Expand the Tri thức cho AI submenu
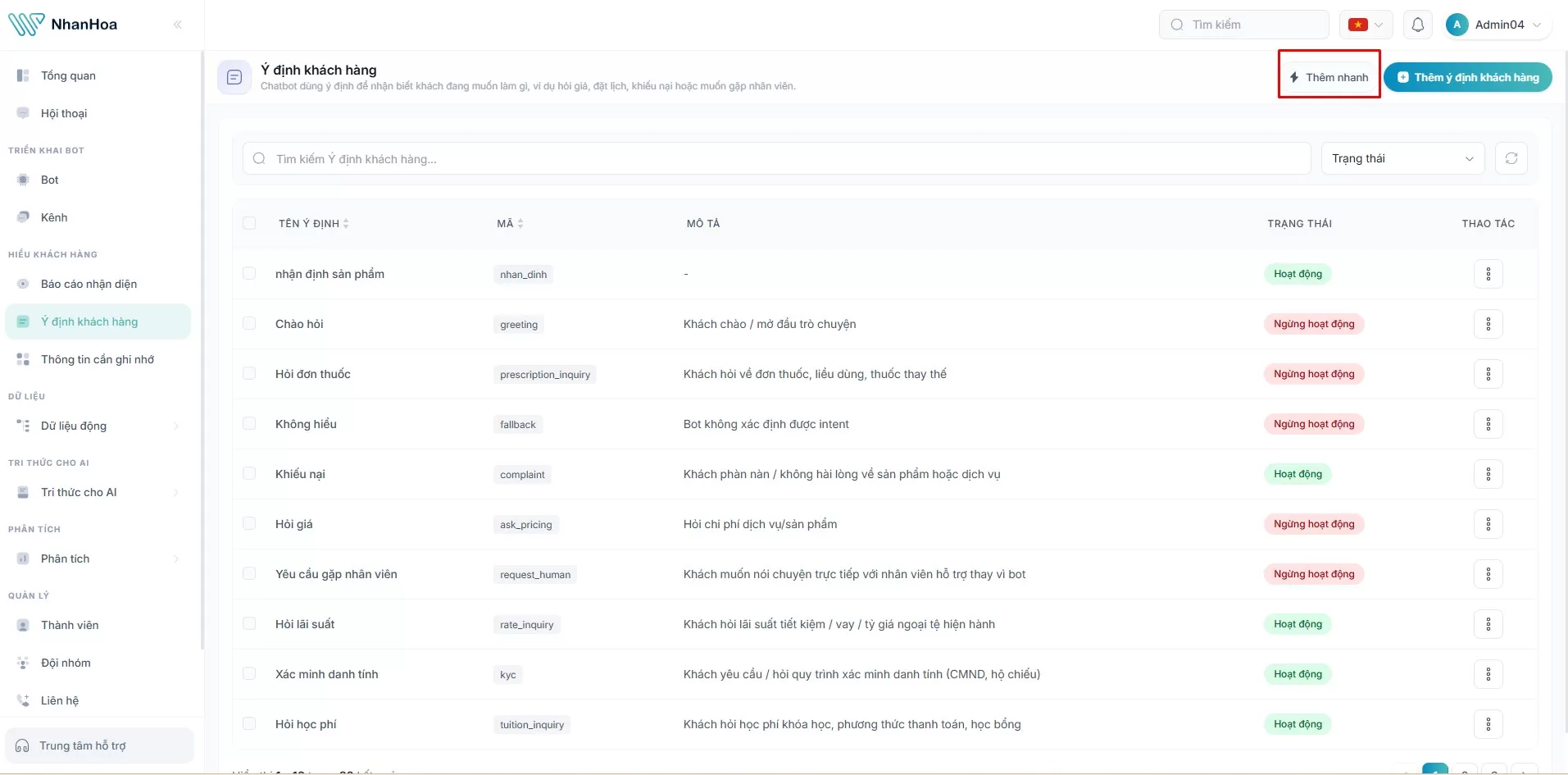The image size is (1568, 775). [x=98, y=492]
